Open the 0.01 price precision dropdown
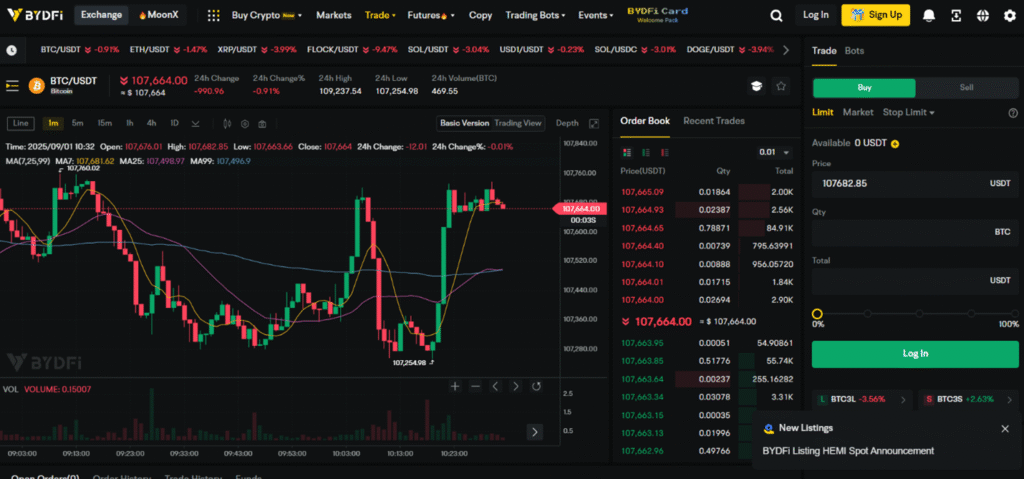 coord(774,152)
